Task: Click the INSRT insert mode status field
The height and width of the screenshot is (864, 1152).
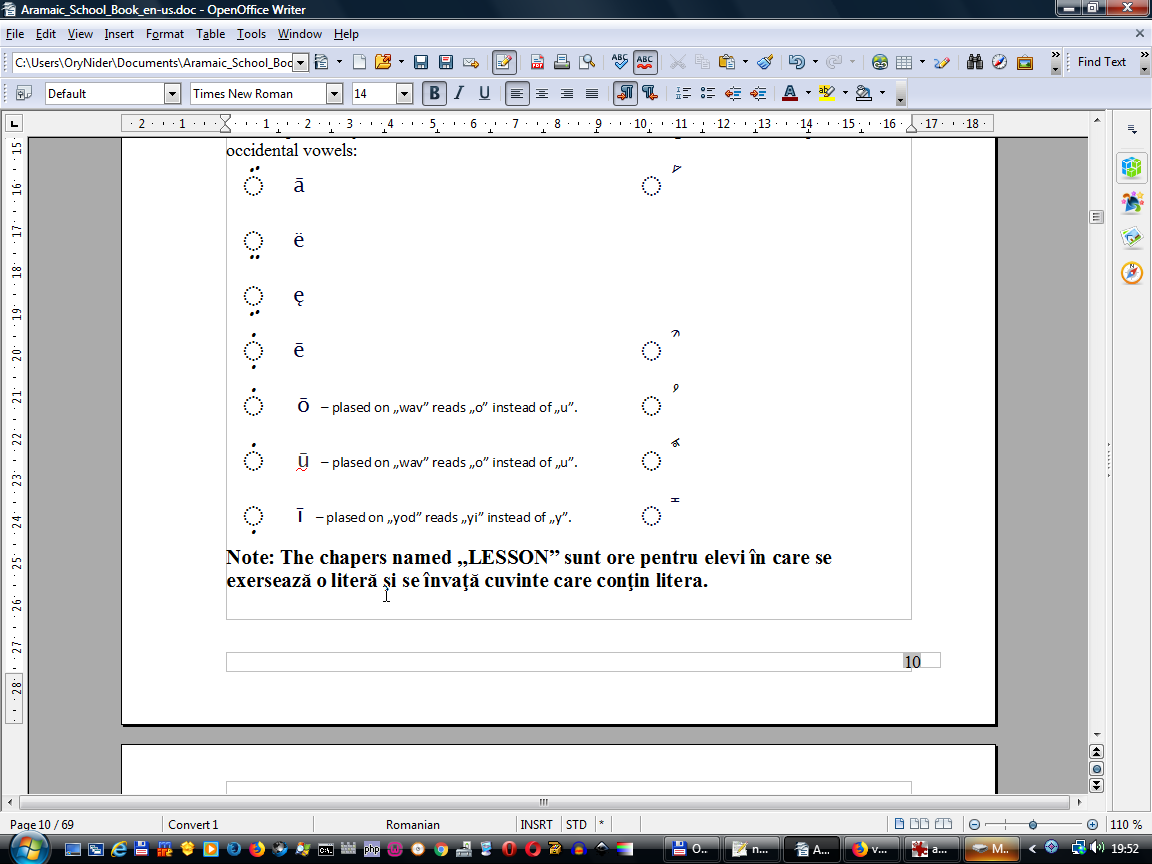Action: (537, 825)
